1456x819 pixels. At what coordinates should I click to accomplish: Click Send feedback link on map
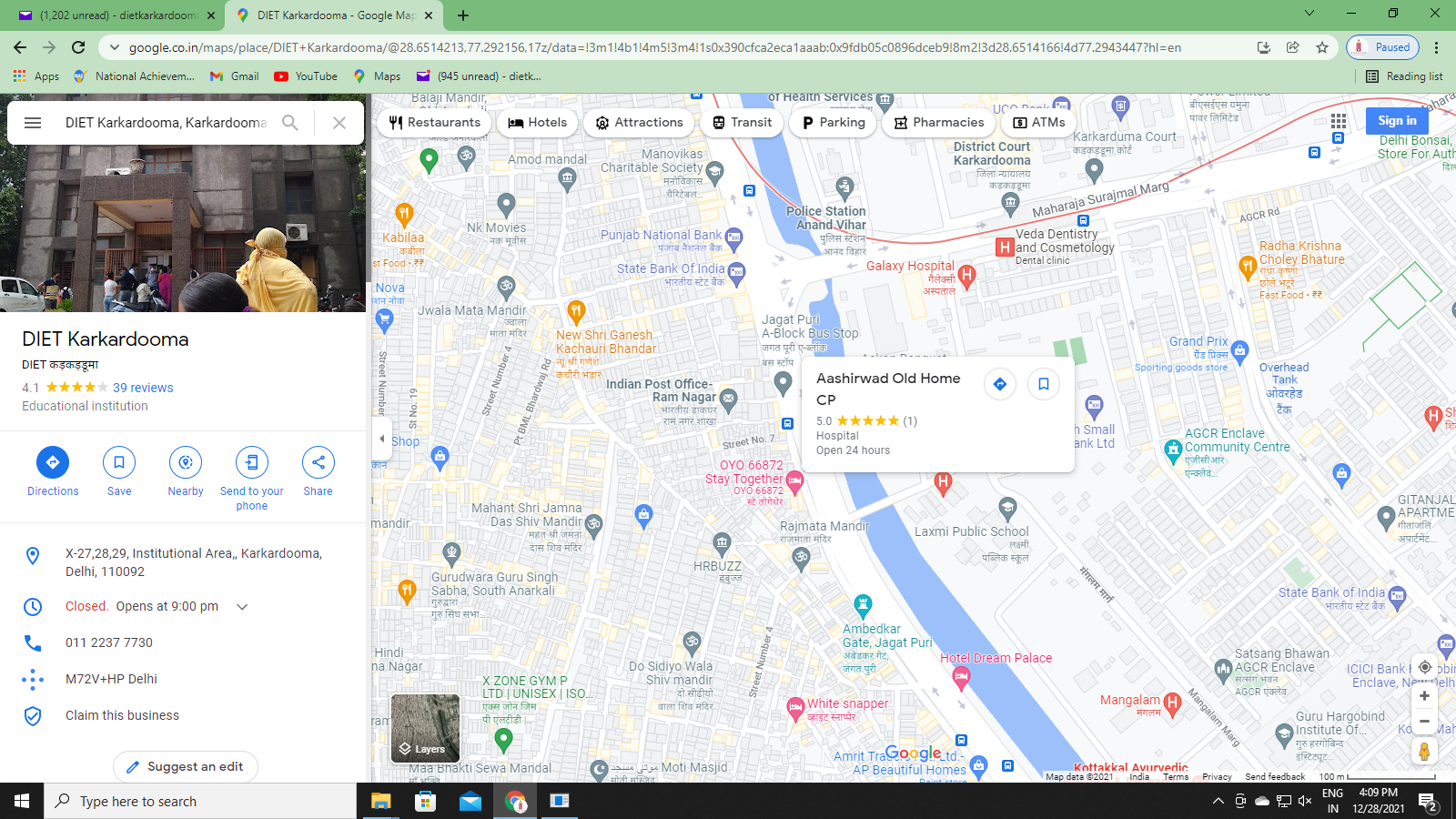click(1274, 777)
